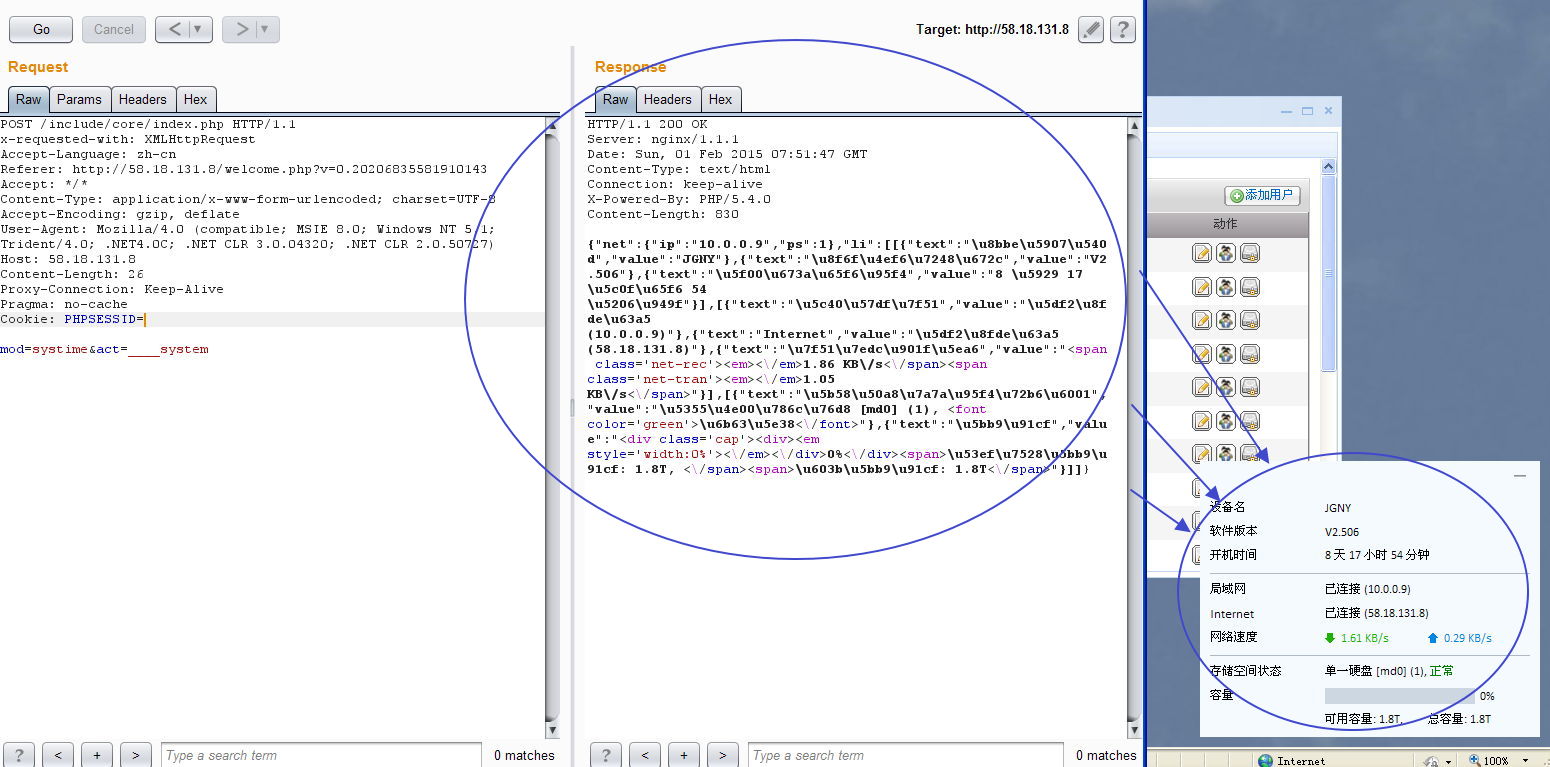This screenshot has height=767, width=1550.
Task: Click the Response pane scrollbar up arrow
Action: pyautogui.click(x=1133, y=125)
